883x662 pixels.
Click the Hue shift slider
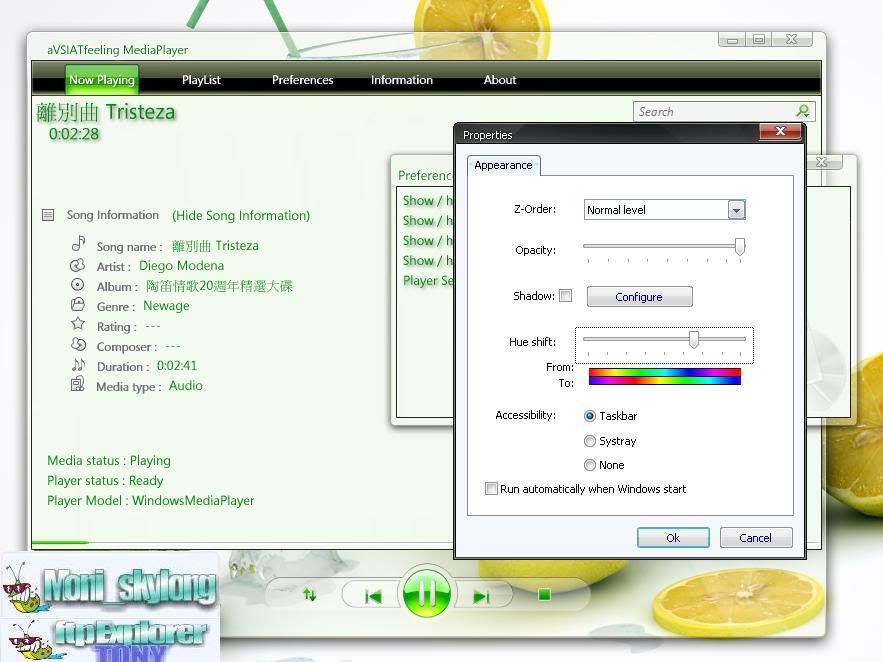point(693,341)
